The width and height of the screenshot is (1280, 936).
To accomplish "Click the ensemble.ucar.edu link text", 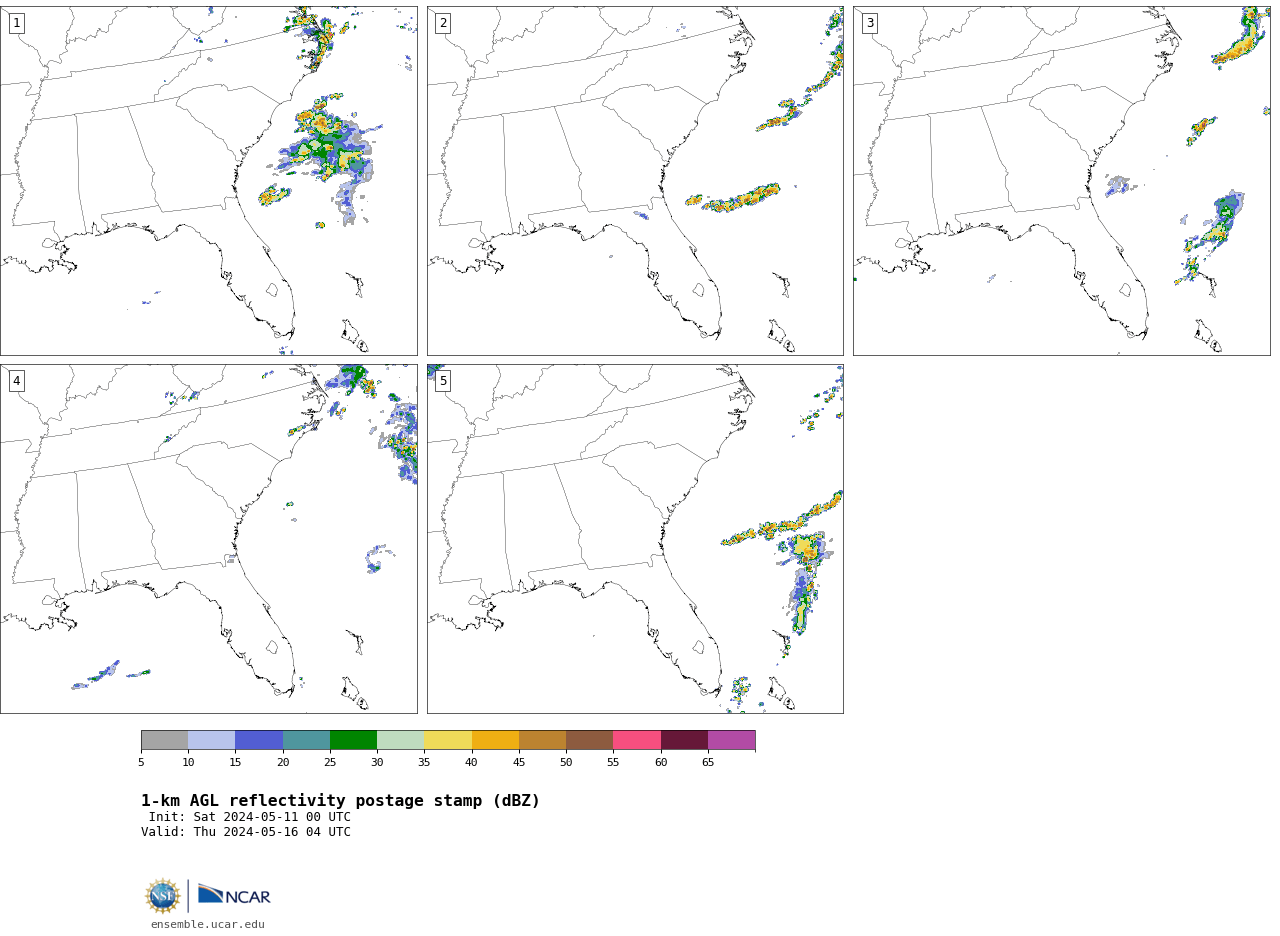I will pyautogui.click(x=208, y=925).
